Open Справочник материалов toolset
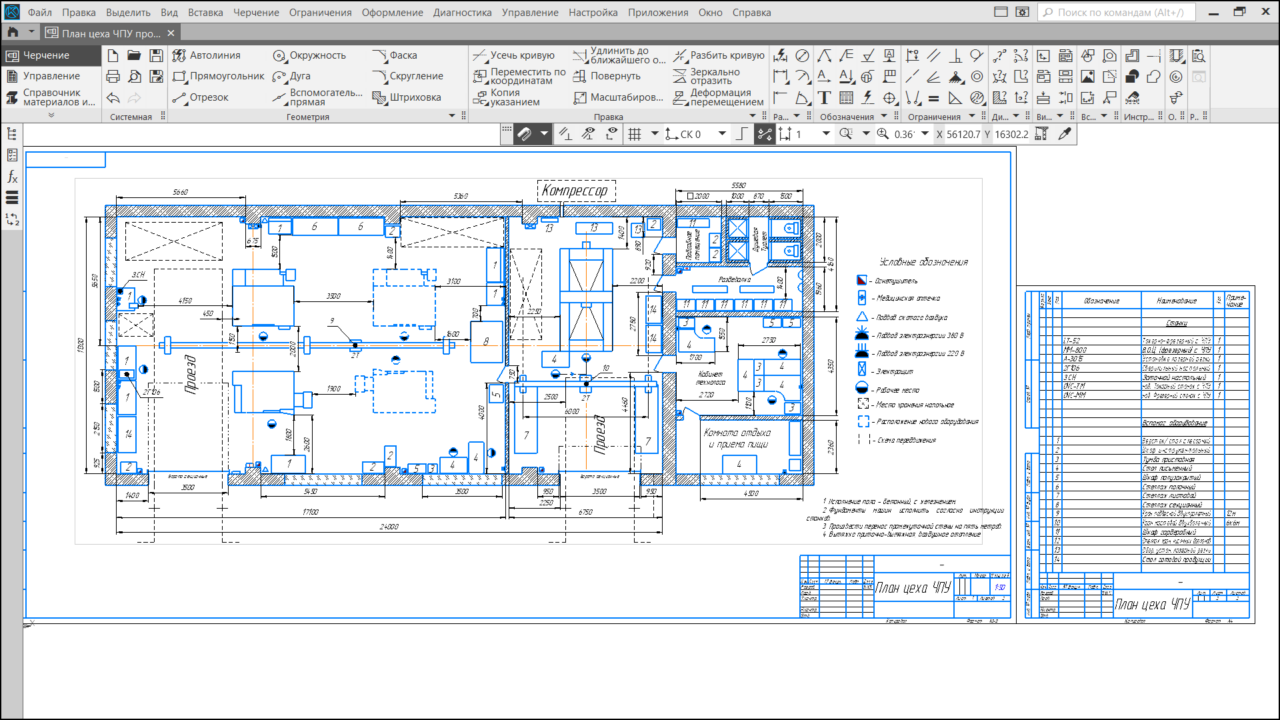This screenshot has height=720, width=1280. [x=50, y=97]
